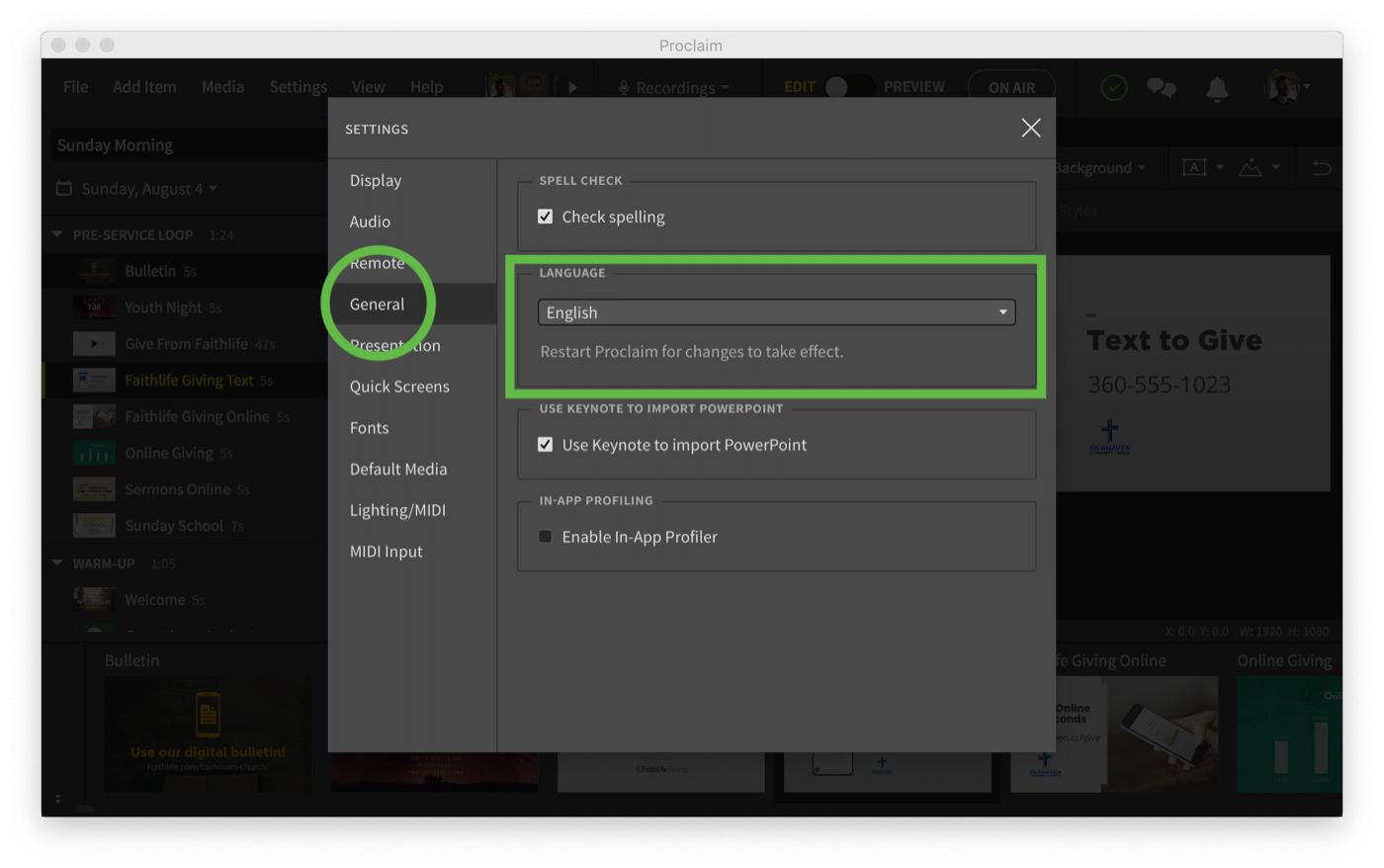Flip the Edit/Preview toggle switch
The width and height of the screenshot is (1384, 868).
(x=848, y=87)
